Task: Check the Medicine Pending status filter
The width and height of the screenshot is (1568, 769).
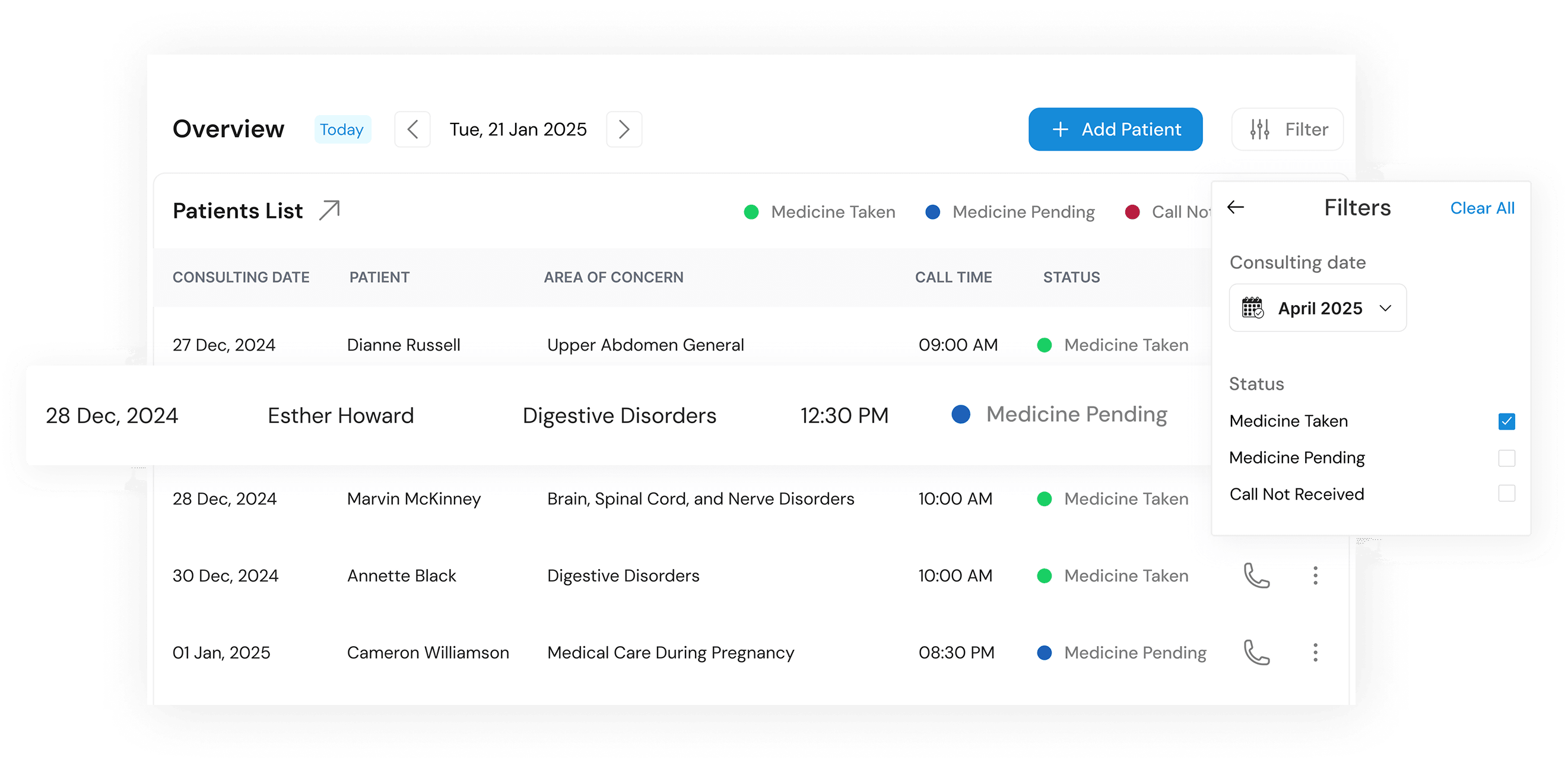Action: pos(1506,458)
